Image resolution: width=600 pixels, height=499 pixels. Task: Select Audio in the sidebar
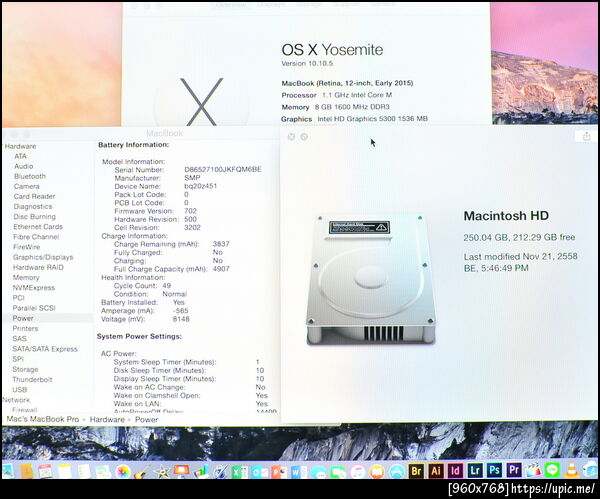[x=23, y=166]
